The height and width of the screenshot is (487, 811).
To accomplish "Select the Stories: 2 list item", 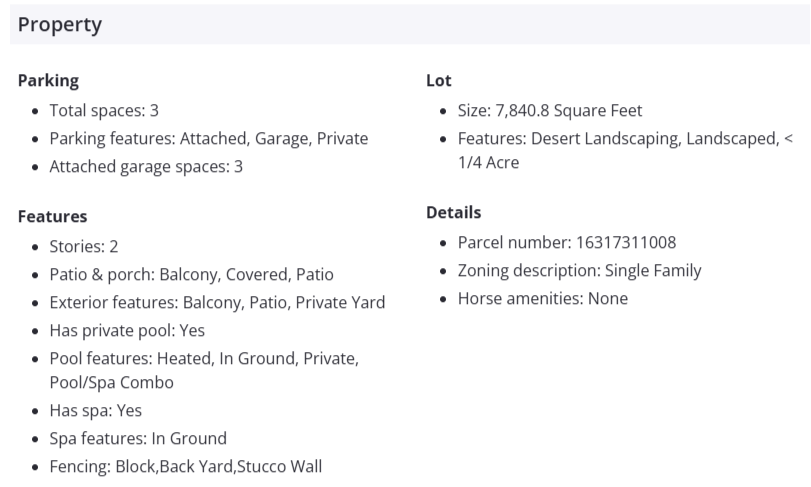I will (84, 246).
